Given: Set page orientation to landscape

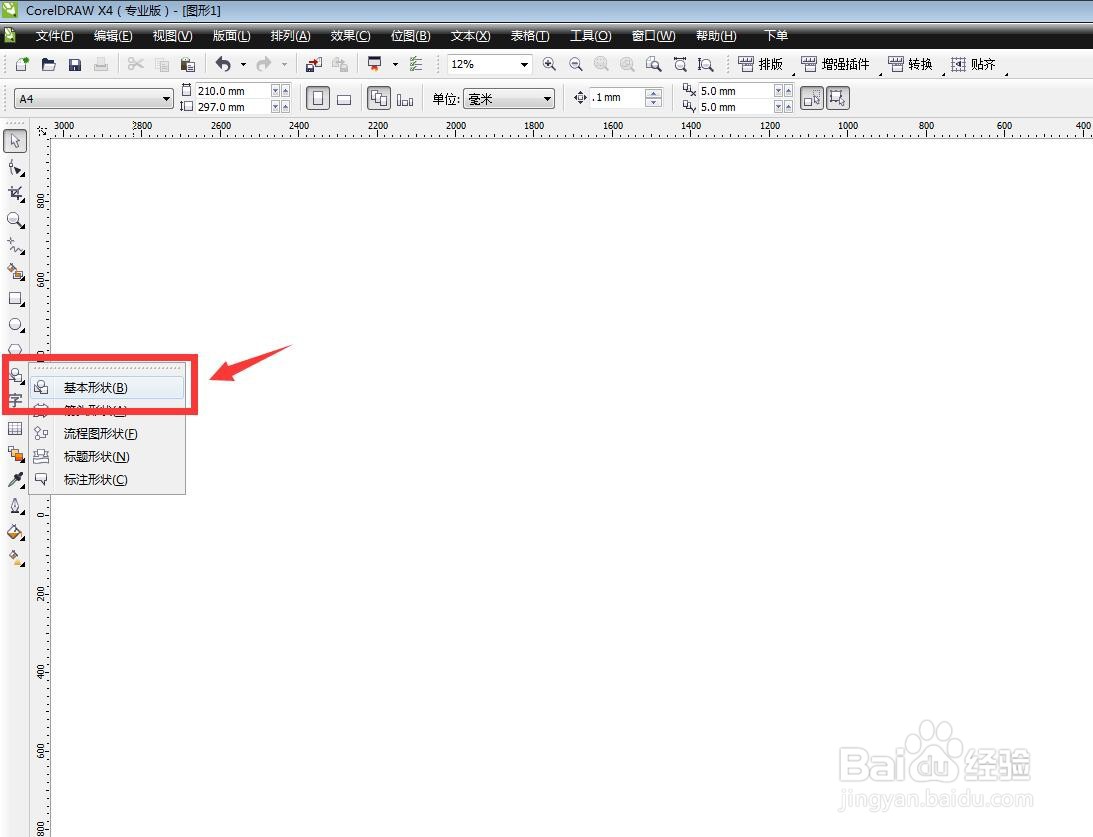Looking at the screenshot, I should 344,99.
